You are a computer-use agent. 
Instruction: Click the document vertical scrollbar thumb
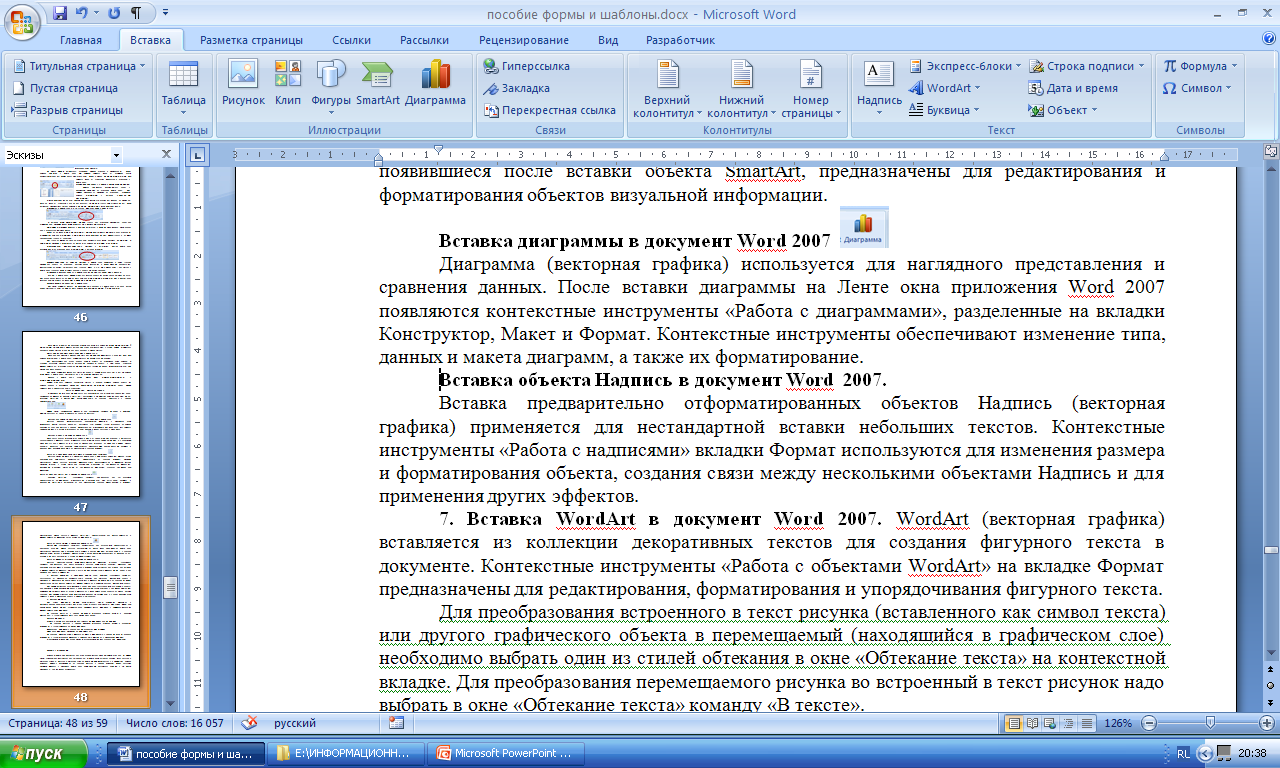(x=1271, y=549)
